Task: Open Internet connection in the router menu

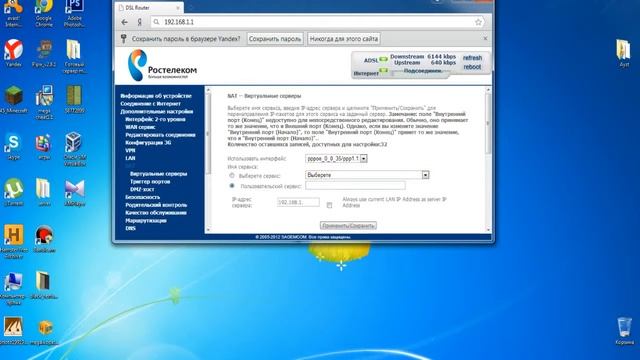Action: tap(150, 104)
